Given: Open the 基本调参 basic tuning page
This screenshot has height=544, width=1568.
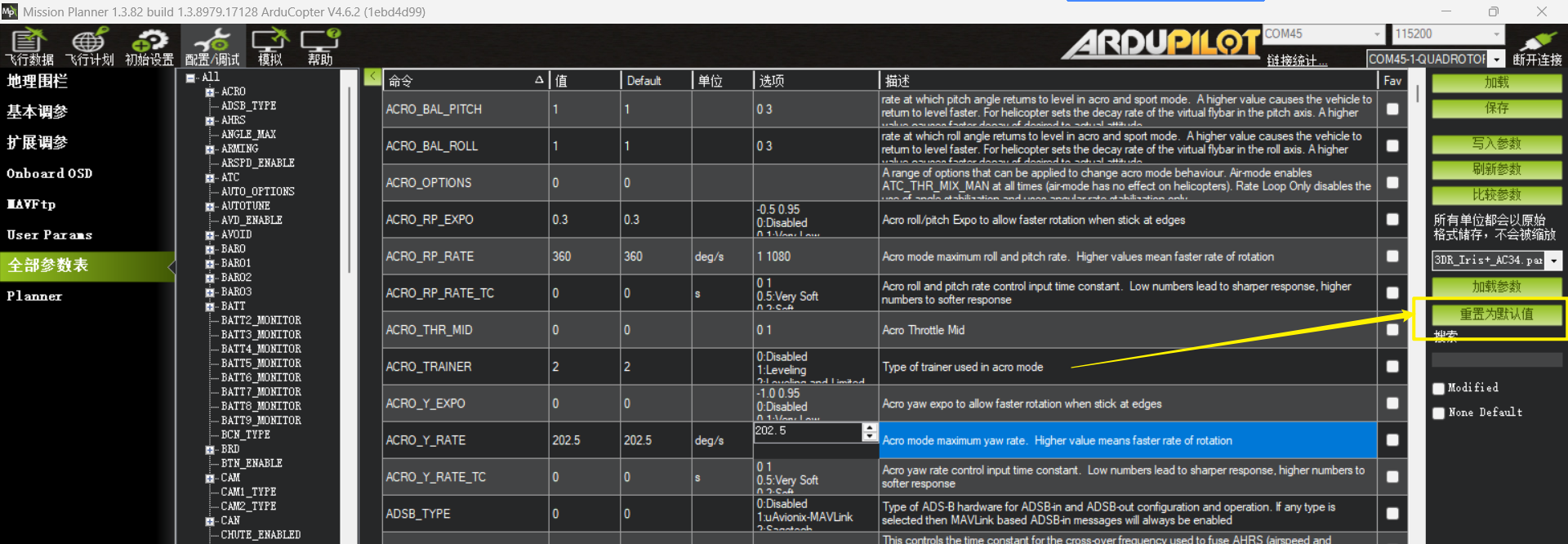Looking at the screenshot, I should pyautogui.click(x=38, y=112).
